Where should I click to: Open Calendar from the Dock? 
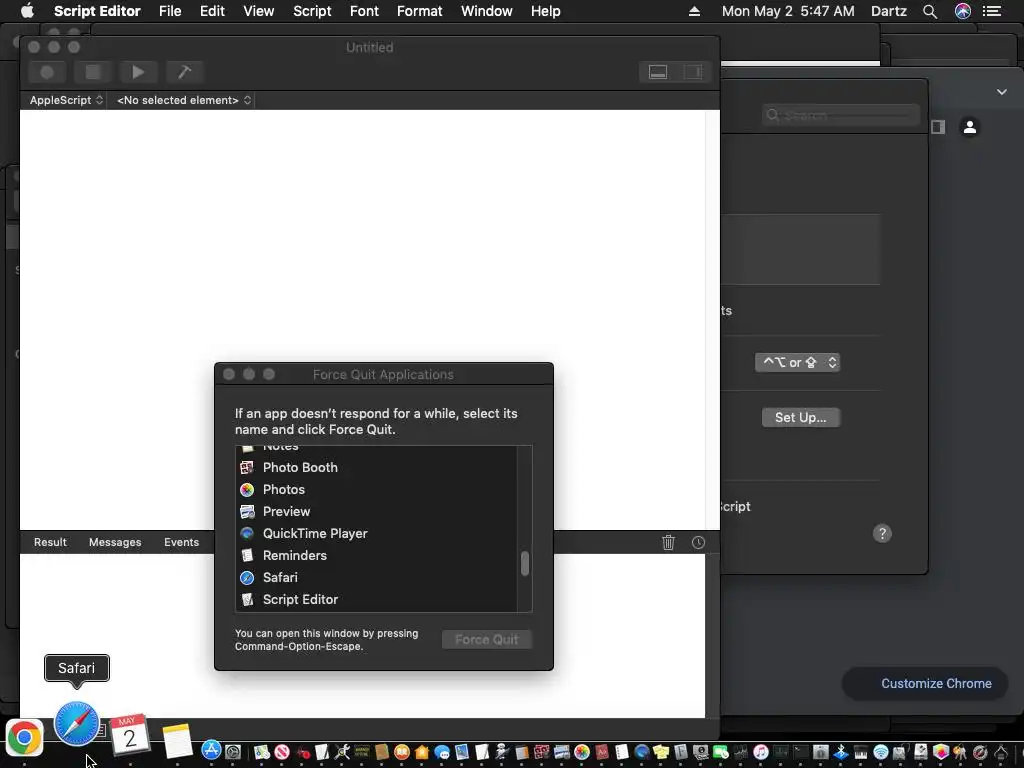[129, 736]
